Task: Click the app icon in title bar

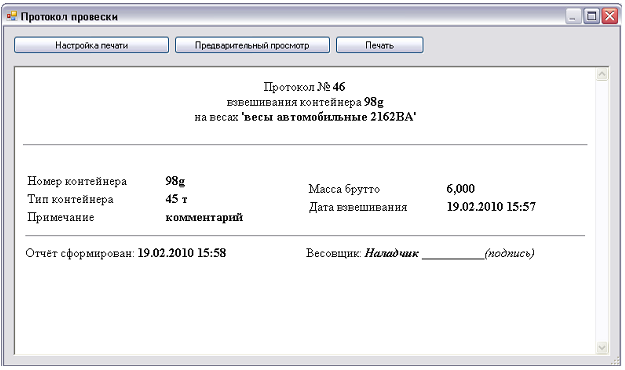Action: point(12,16)
